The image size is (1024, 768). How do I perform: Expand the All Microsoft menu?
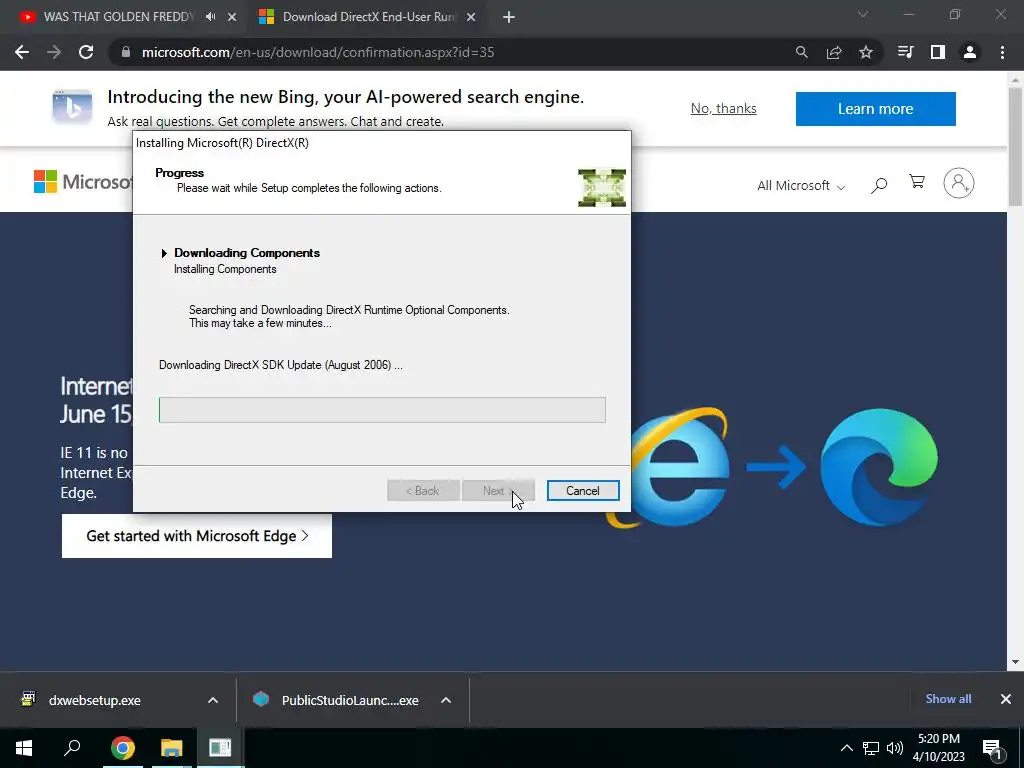[801, 185]
